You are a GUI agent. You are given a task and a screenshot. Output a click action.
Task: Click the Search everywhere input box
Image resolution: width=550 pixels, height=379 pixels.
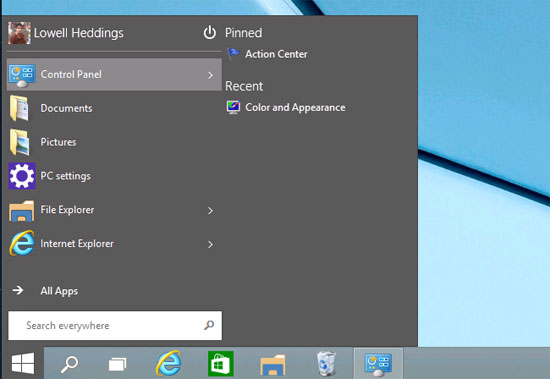tap(115, 325)
